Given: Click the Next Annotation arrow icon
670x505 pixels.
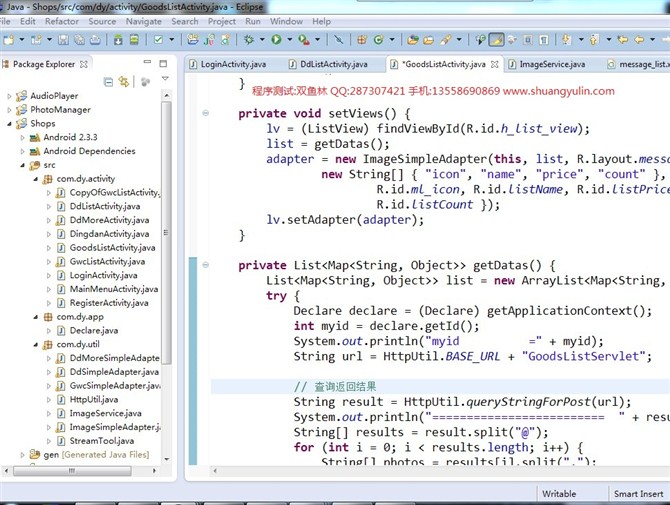Looking at the screenshot, I should (x=567, y=40).
